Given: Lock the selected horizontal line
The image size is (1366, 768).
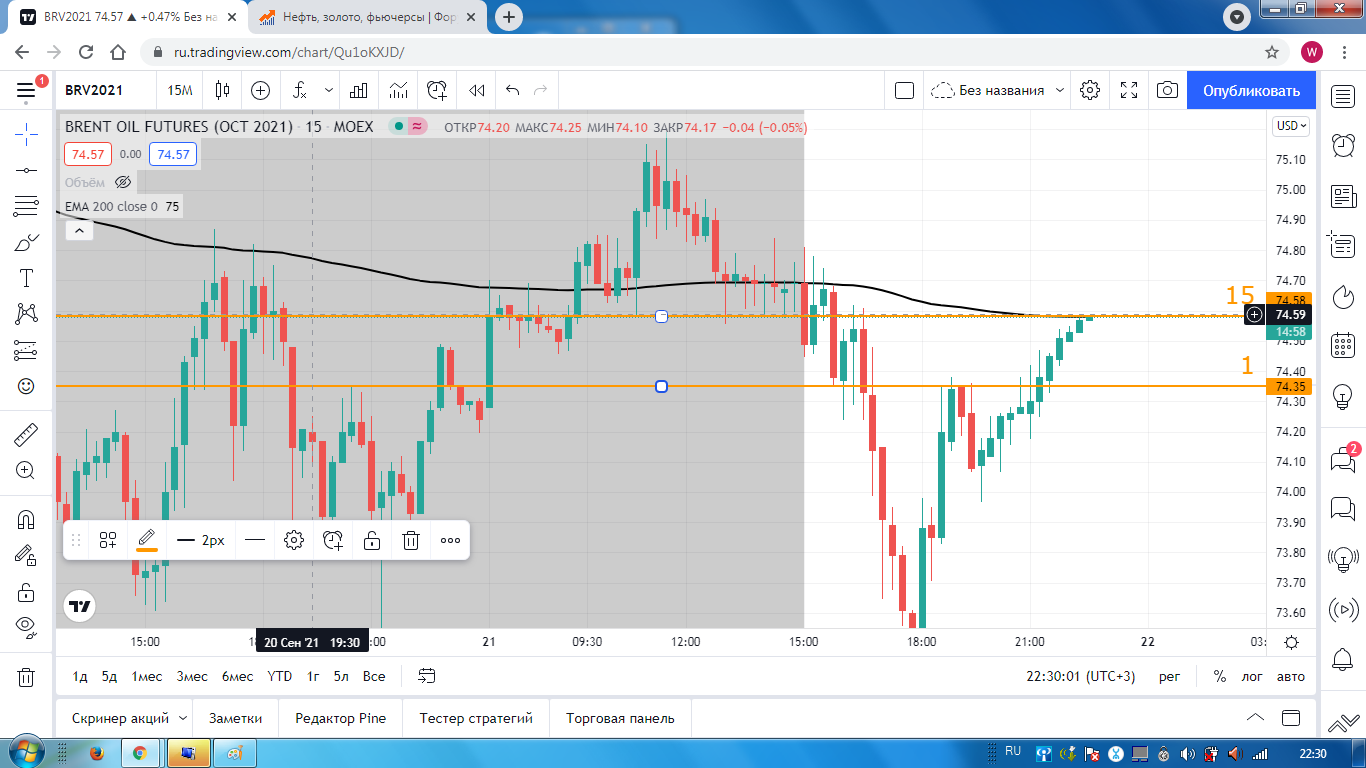Looking at the screenshot, I should pyautogui.click(x=372, y=540).
